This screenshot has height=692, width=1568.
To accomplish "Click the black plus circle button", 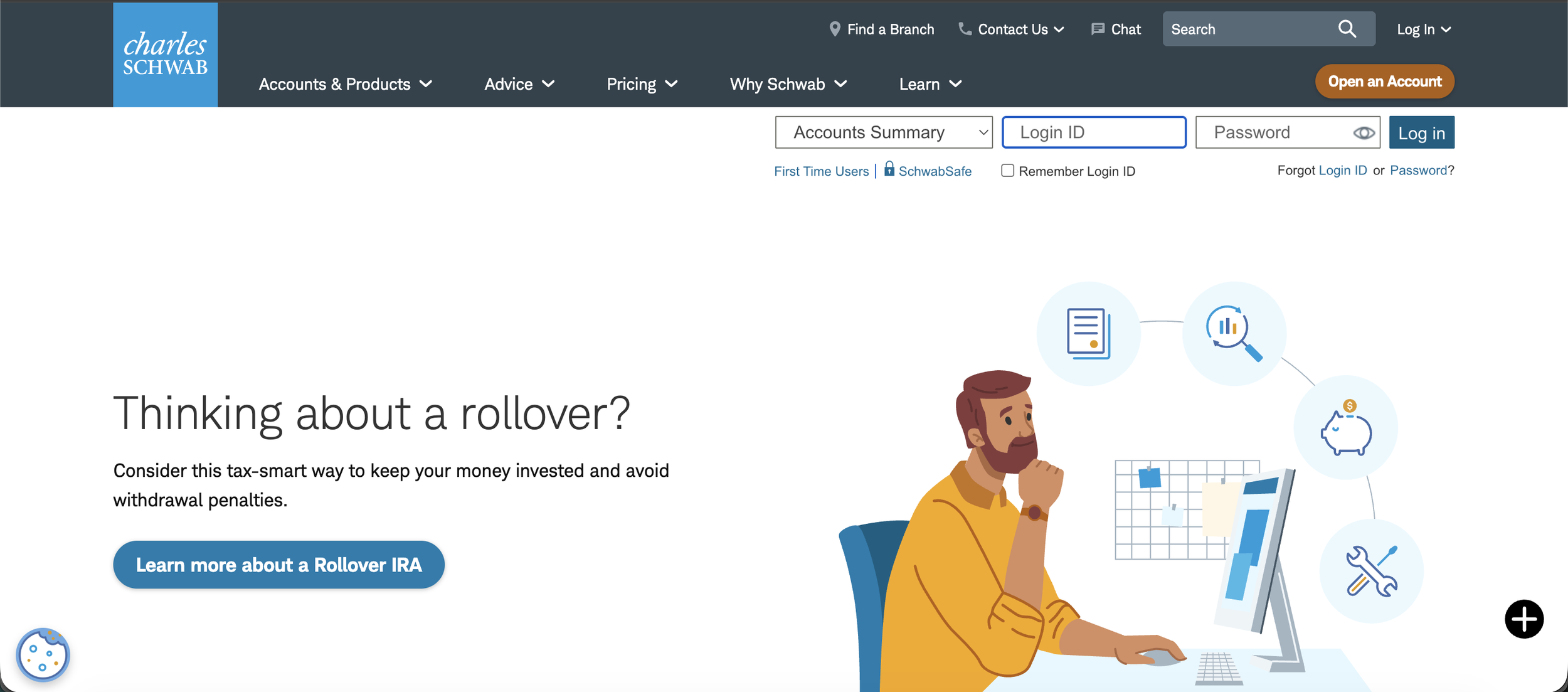I will click(1523, 619).
